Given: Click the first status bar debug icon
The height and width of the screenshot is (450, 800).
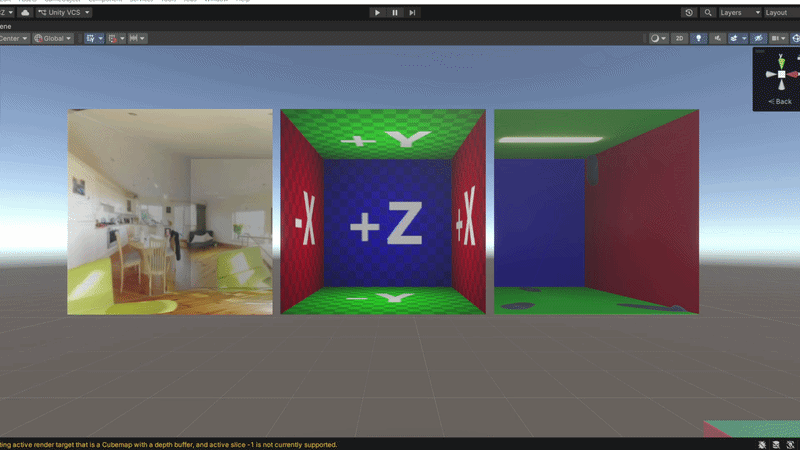Looking at the screenshot, I should (x=762, y=445).
